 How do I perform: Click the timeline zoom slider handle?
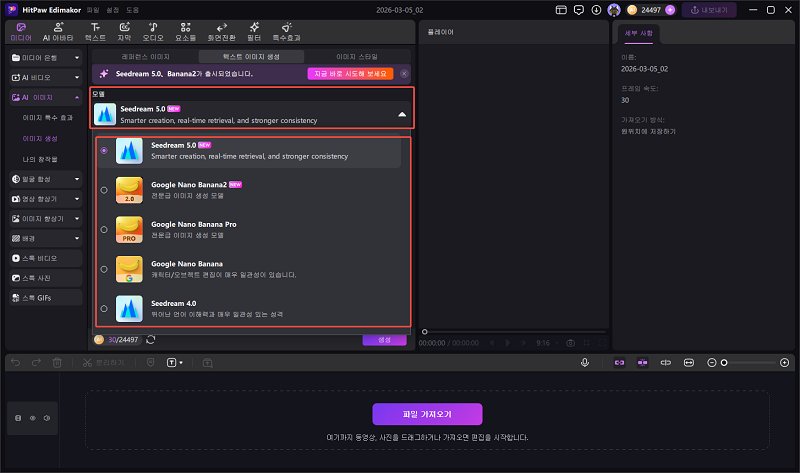[723, 362]
